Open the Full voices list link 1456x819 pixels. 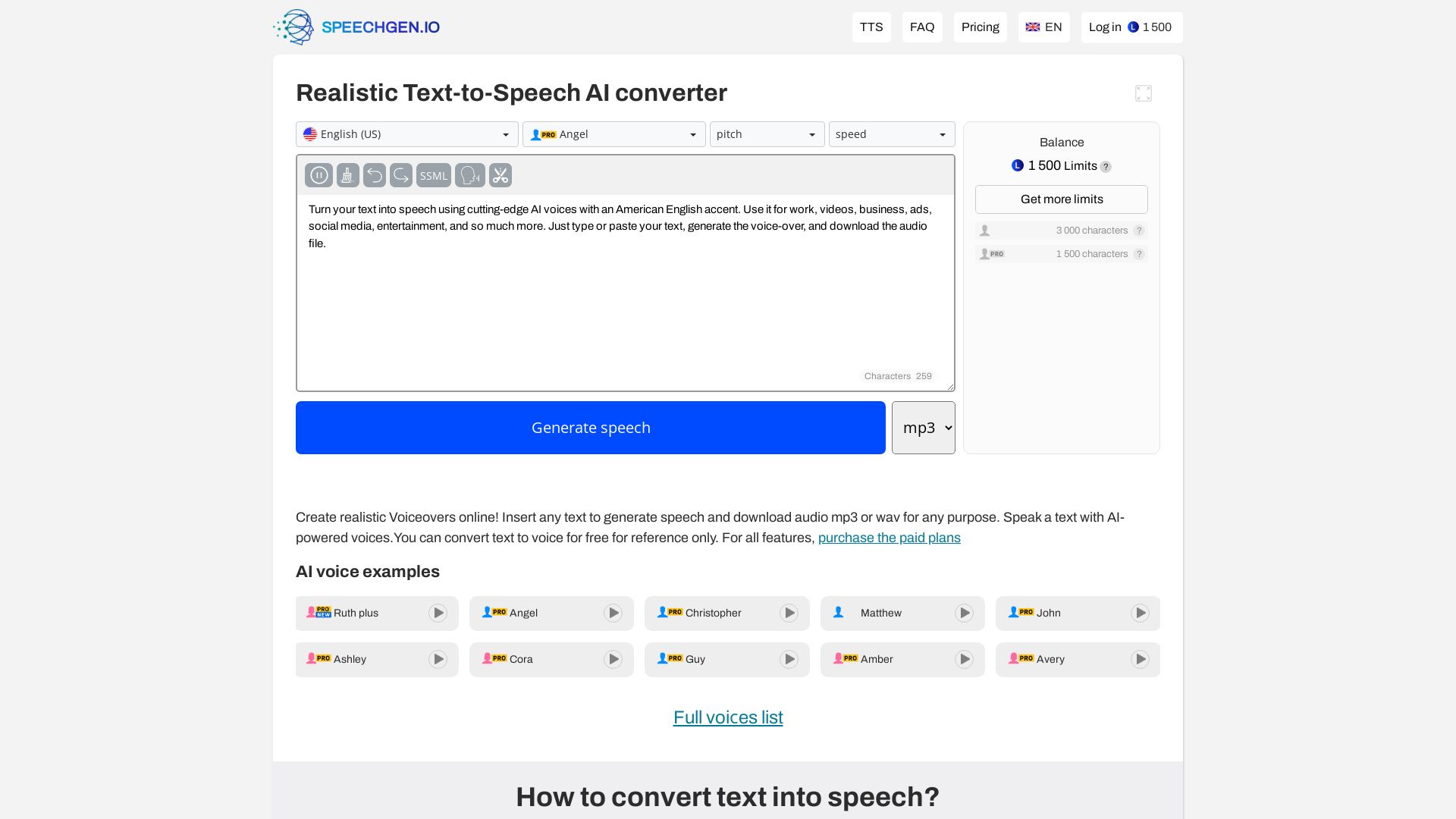coord(727,717)
